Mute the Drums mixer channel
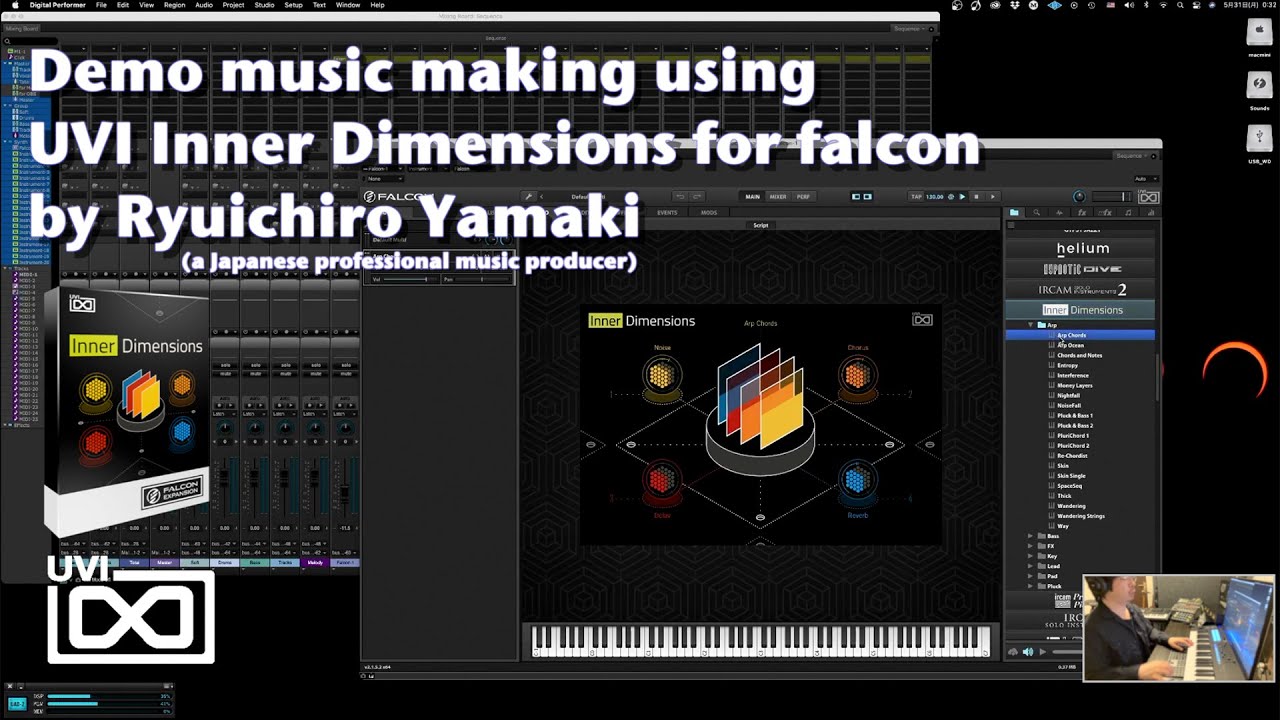 224,372
